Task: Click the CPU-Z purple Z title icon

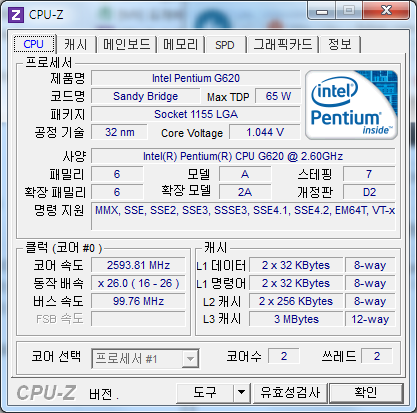Action: 16,15
